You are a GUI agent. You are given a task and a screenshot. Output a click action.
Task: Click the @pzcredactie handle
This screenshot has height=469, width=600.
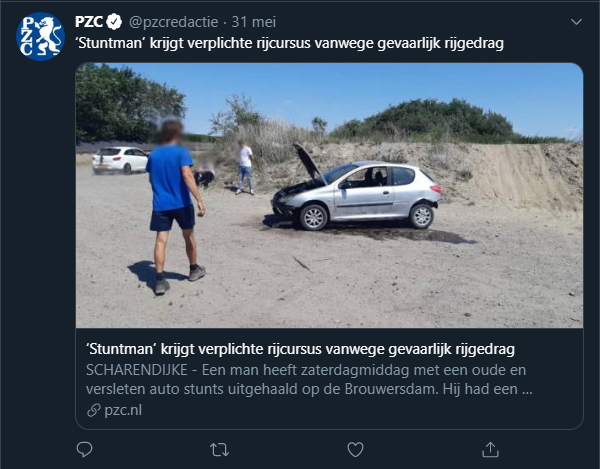173,22
